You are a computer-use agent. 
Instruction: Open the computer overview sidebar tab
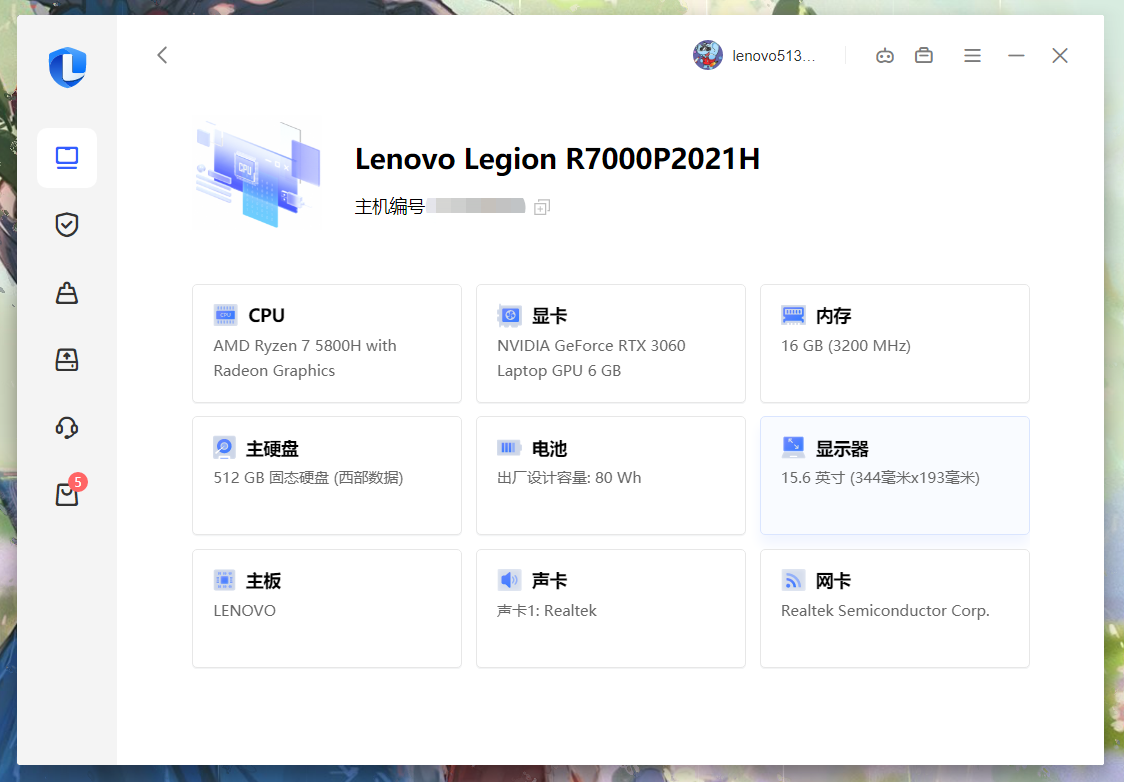pos(67,158)
